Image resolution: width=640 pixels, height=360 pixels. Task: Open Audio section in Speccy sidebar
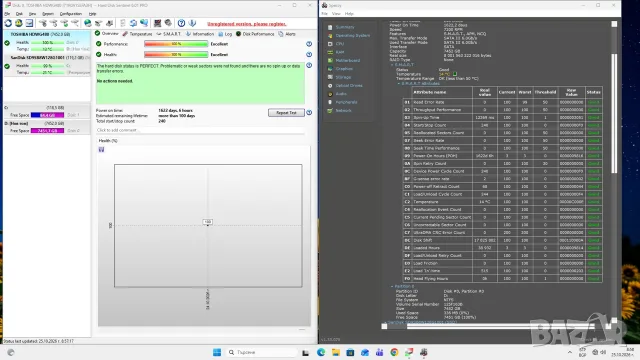coord(341,94)
